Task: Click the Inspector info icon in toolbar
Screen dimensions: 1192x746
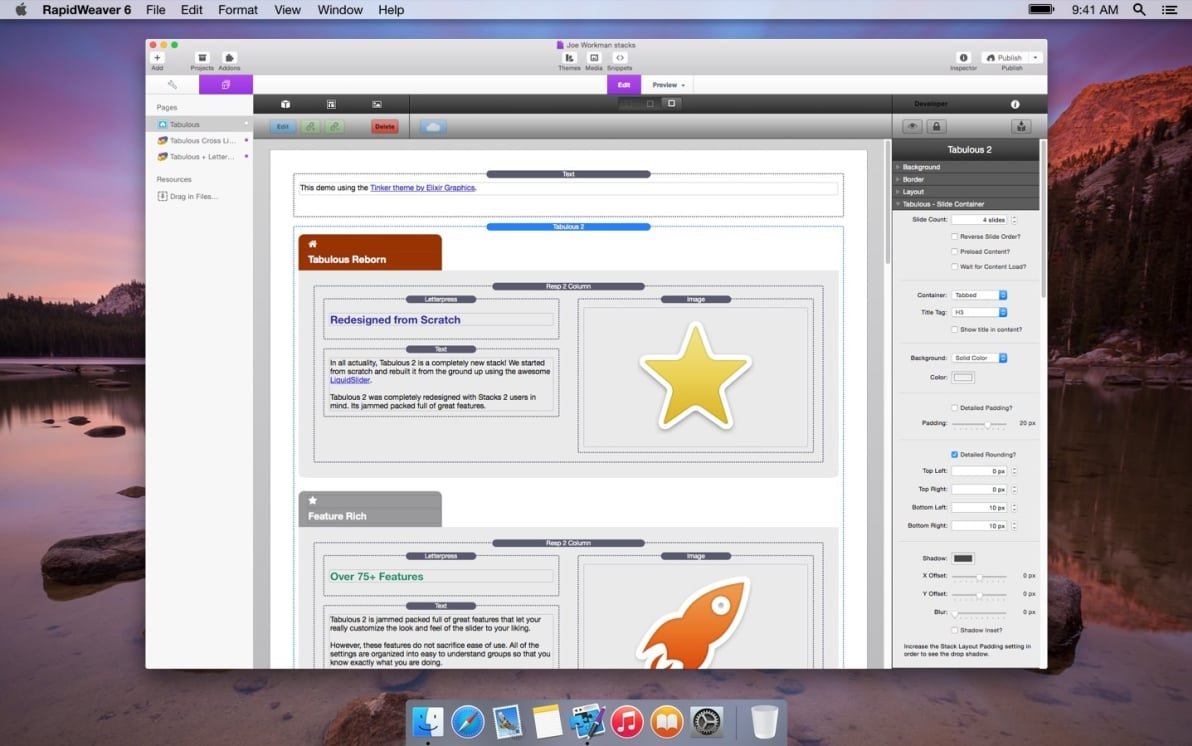Action: coord(963,59)
